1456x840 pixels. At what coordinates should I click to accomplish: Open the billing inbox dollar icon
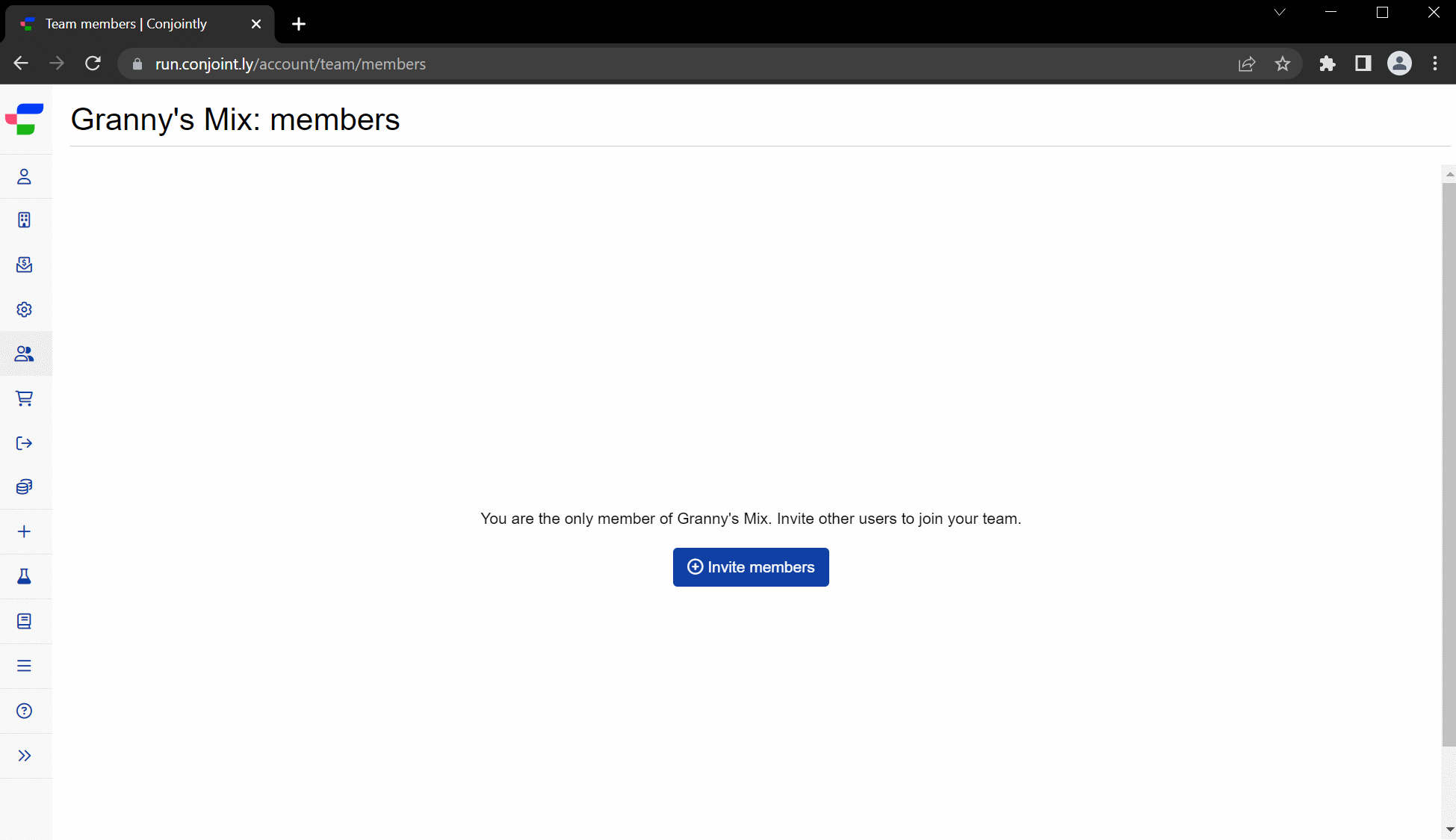24,265
